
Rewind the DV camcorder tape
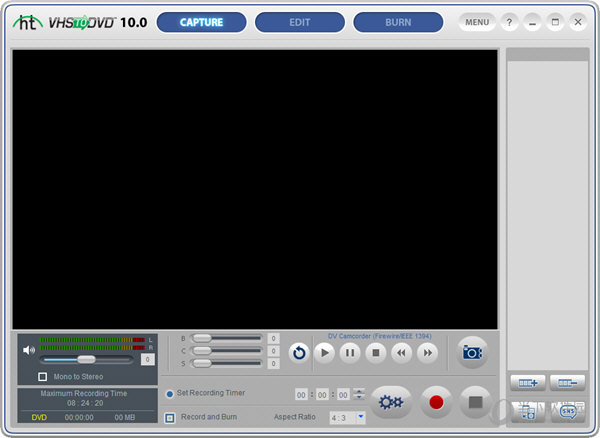click(401, 353)
